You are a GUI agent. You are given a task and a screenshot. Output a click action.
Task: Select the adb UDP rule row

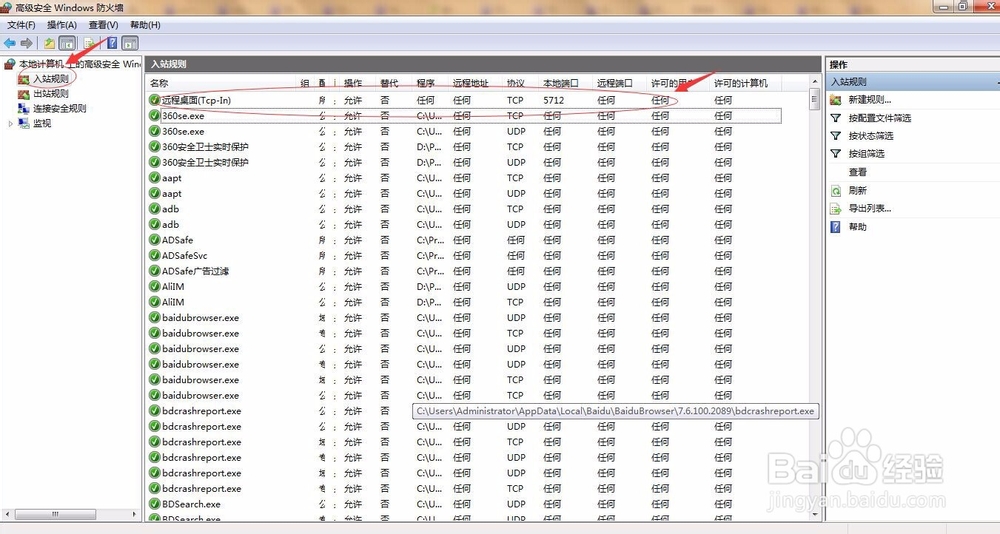click(x=464, y=225)
